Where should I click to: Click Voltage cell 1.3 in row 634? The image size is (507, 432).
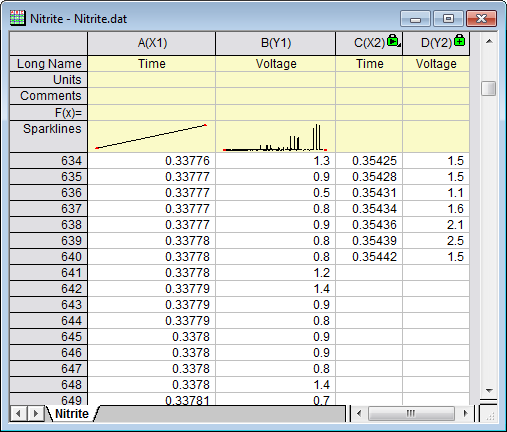point(276,161)
